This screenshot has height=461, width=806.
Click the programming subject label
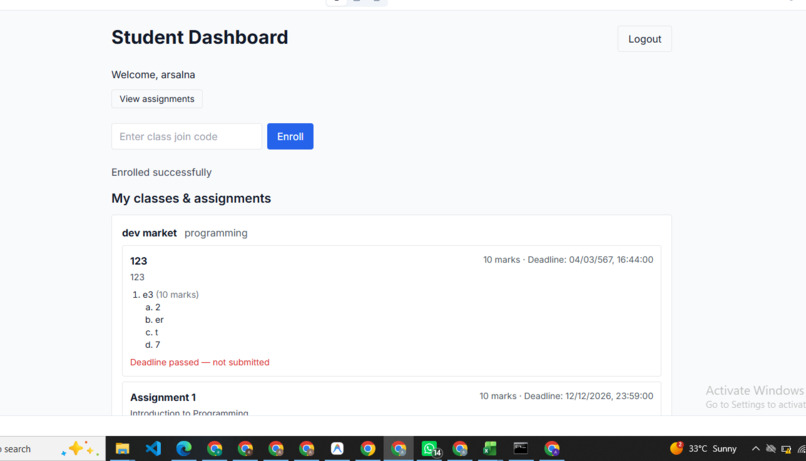216,233
